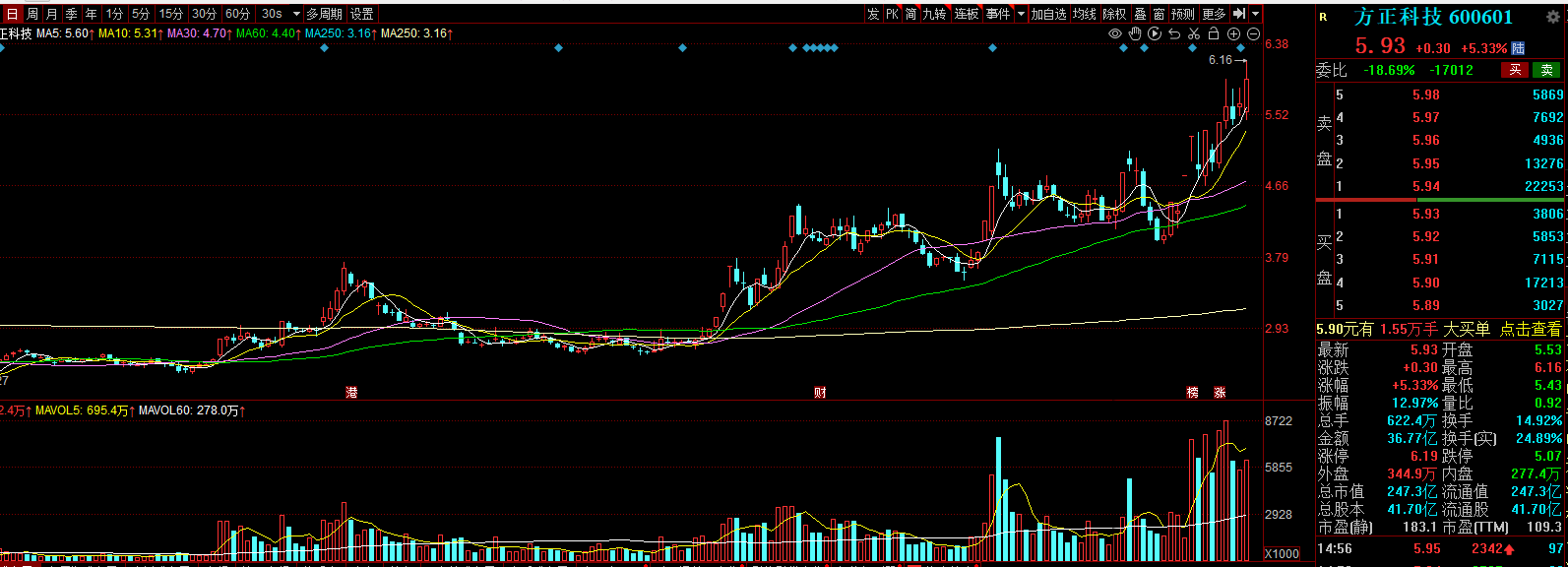Switch to 季 quarterly period tab
This screenshot has width=1568, height=567.
tap(72, 14)
